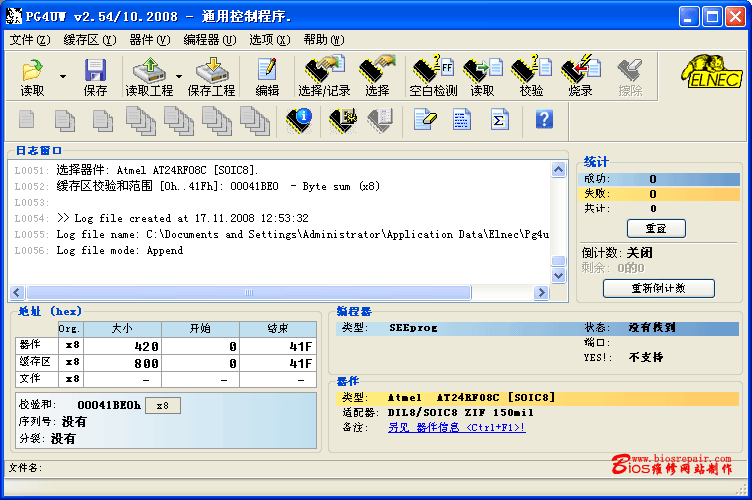Click the 成功 success count row
Viewport: 752px width, 500px height.
tap(659, 179)
